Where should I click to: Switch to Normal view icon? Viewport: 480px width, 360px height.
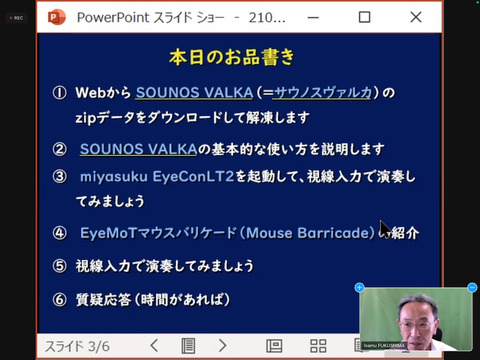coord(274,346)
